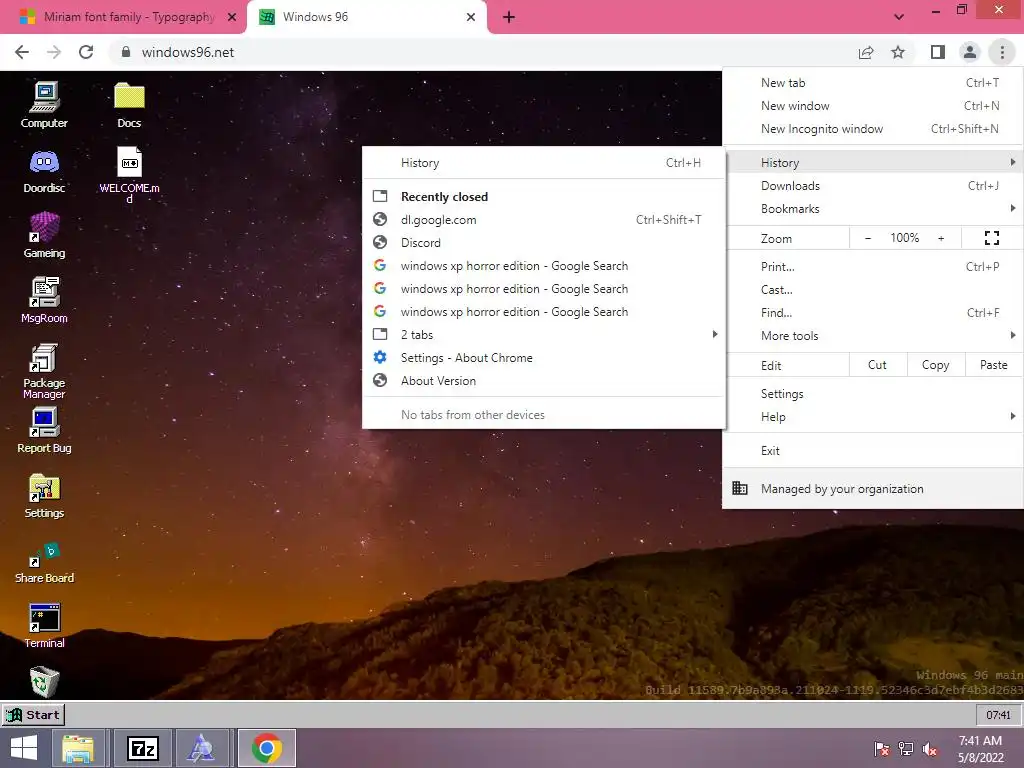Launch the Doordisc desktop icon
Viewport: 1024px width, 768px height.
click(x=44, y=171)
